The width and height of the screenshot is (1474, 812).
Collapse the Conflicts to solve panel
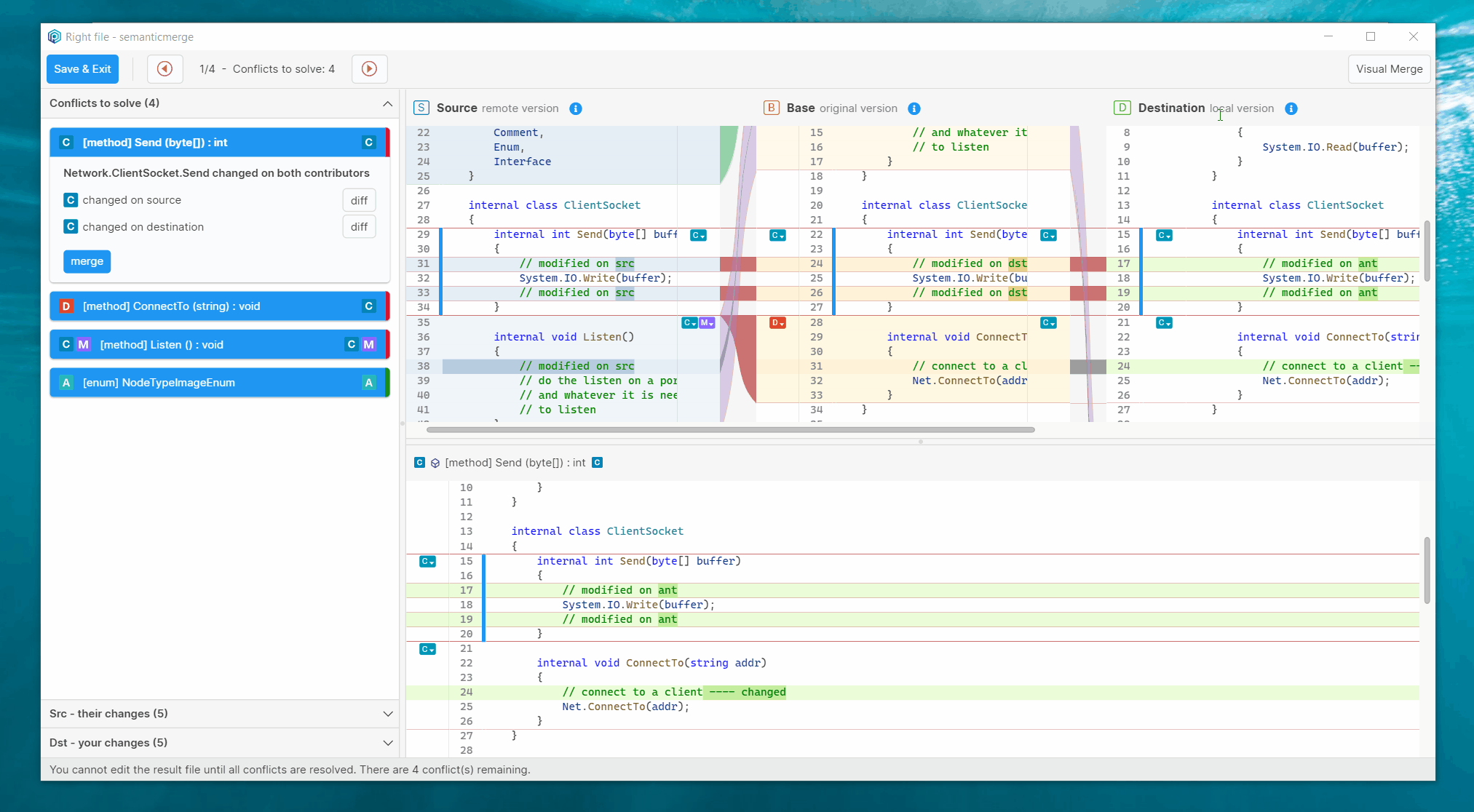tap(388, 104)
